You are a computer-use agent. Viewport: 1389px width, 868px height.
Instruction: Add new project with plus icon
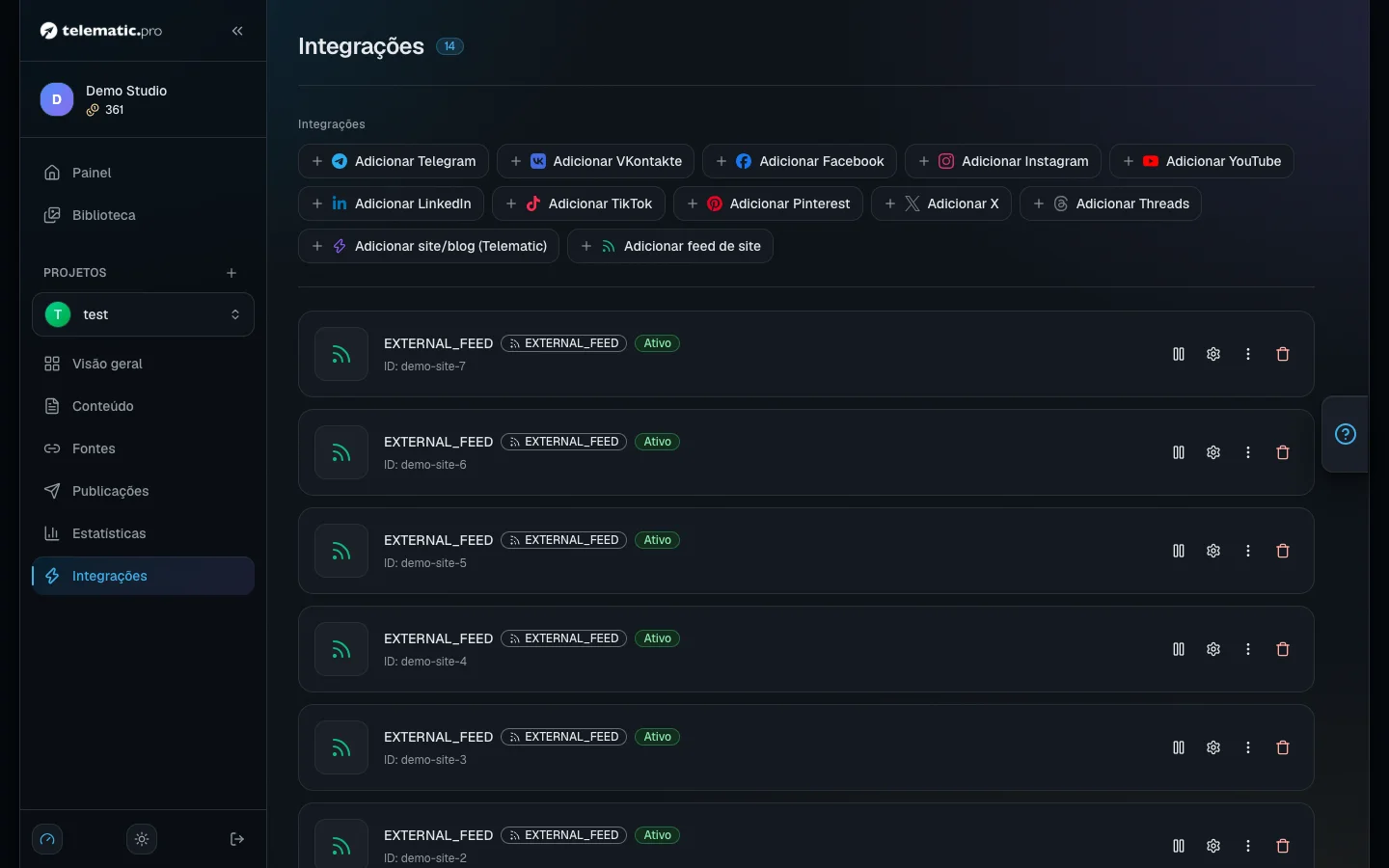(x=231, y=273)
